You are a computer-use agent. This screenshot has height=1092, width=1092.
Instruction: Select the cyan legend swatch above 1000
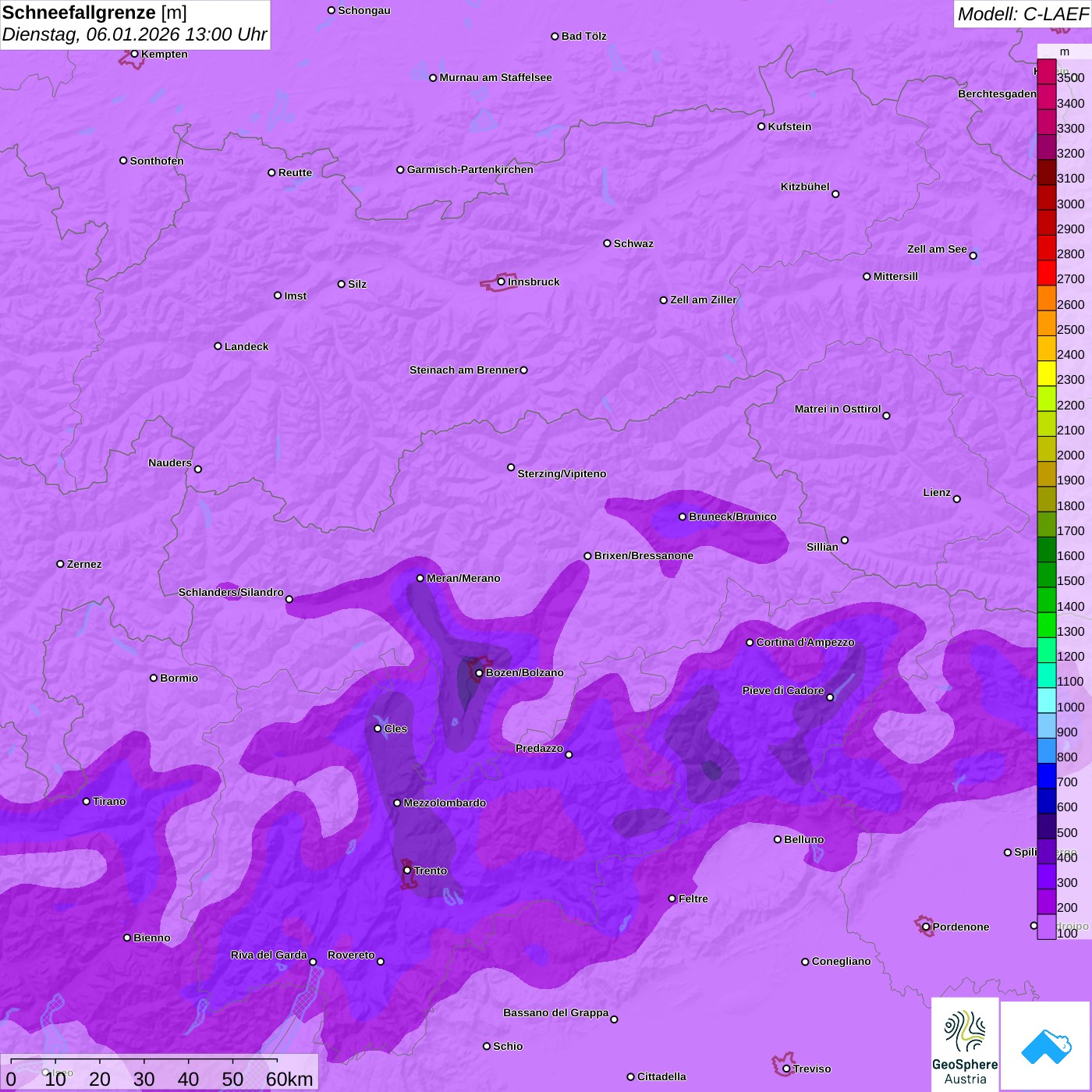1046,700
